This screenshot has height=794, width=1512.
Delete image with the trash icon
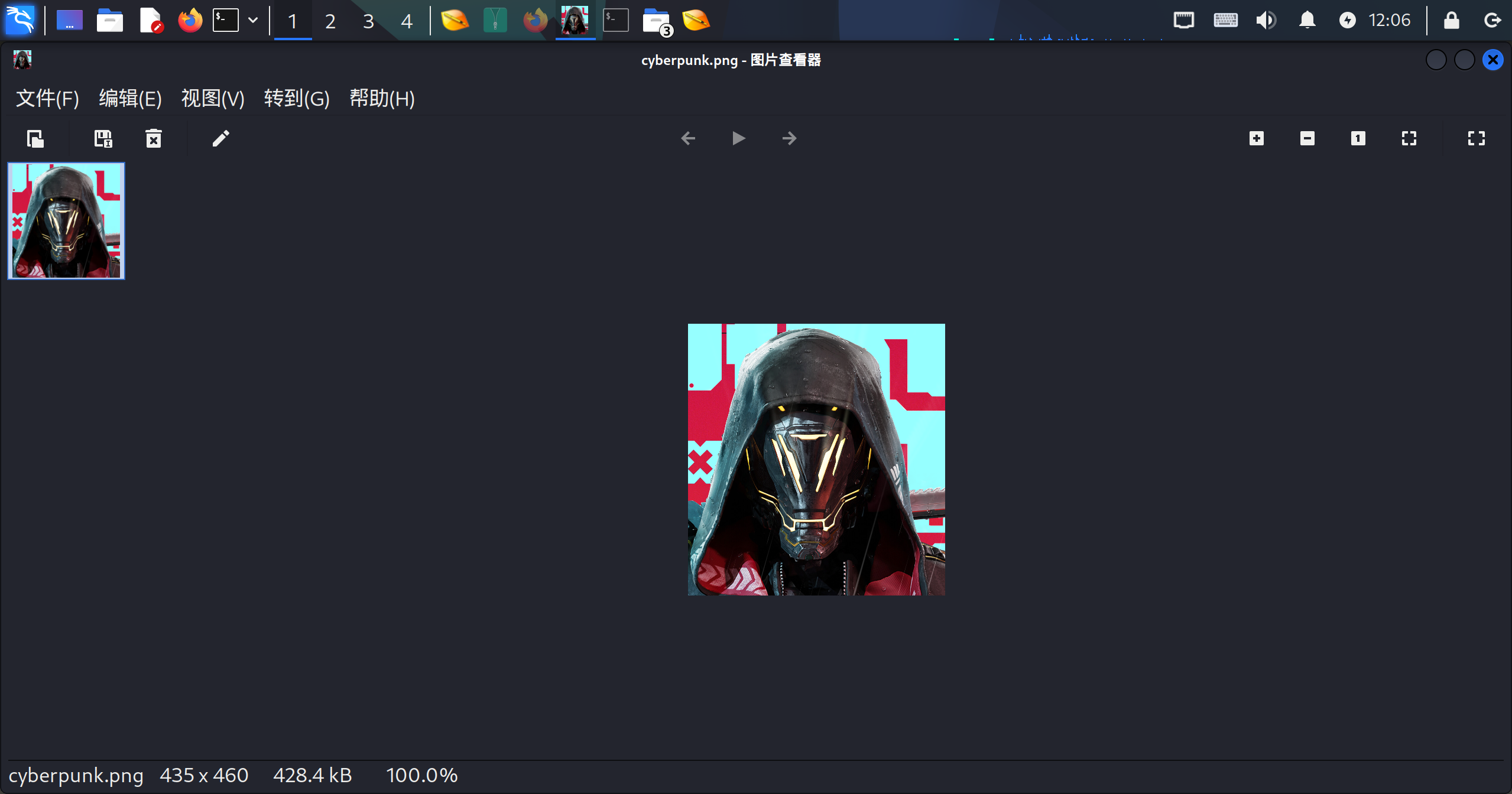coord(154,139)
